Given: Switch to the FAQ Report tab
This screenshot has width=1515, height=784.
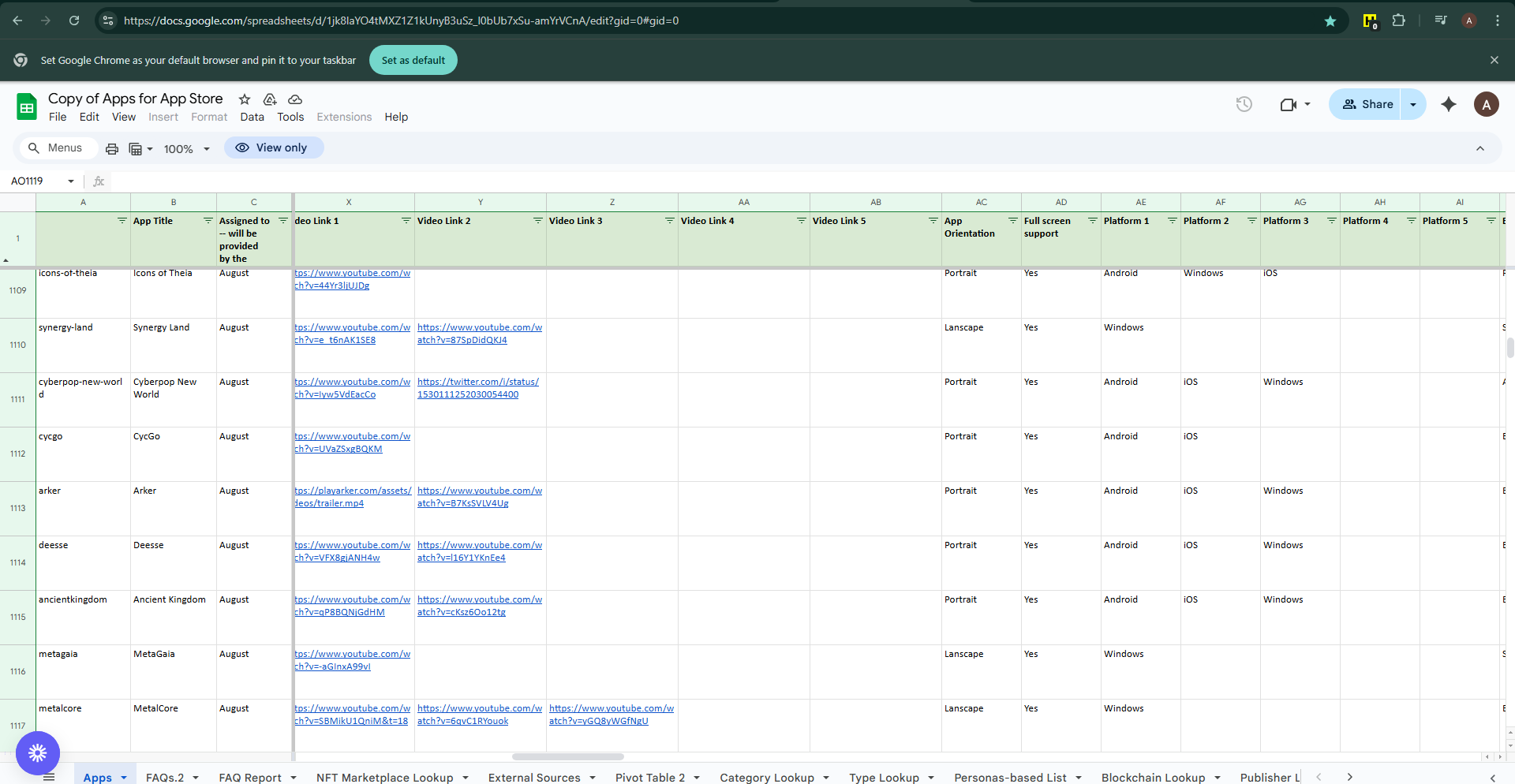Looking at the screenshot, I should 249,777.
